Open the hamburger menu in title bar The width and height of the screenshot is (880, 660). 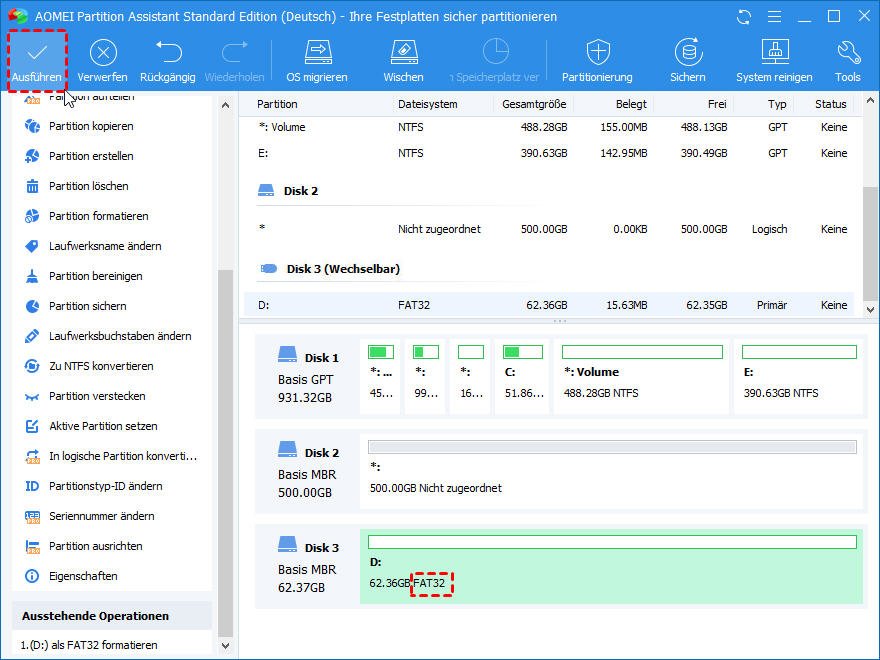[773, 17]
